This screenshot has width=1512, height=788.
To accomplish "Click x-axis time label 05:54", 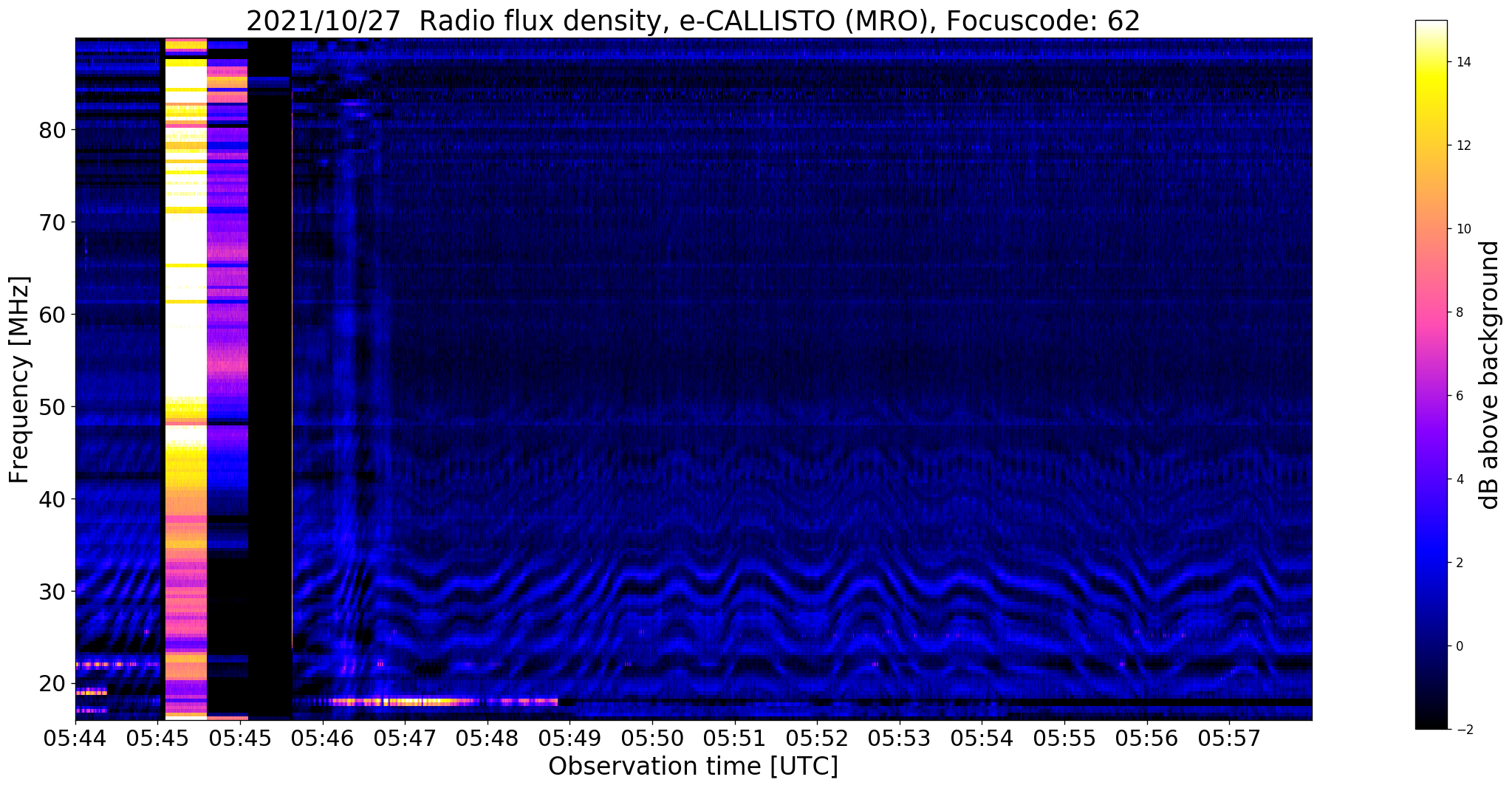I will (982, 737).
